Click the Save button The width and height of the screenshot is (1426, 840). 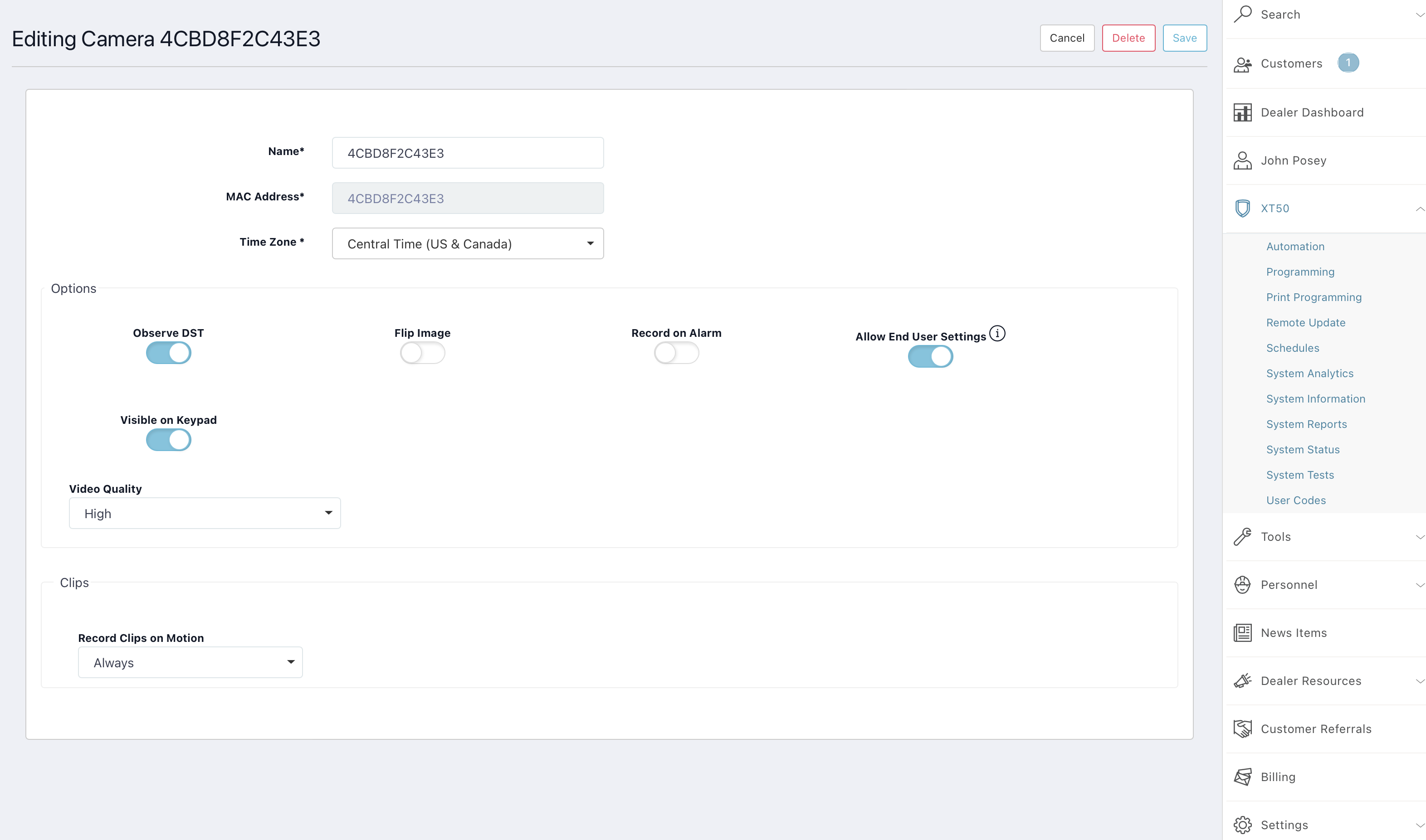1184,38
